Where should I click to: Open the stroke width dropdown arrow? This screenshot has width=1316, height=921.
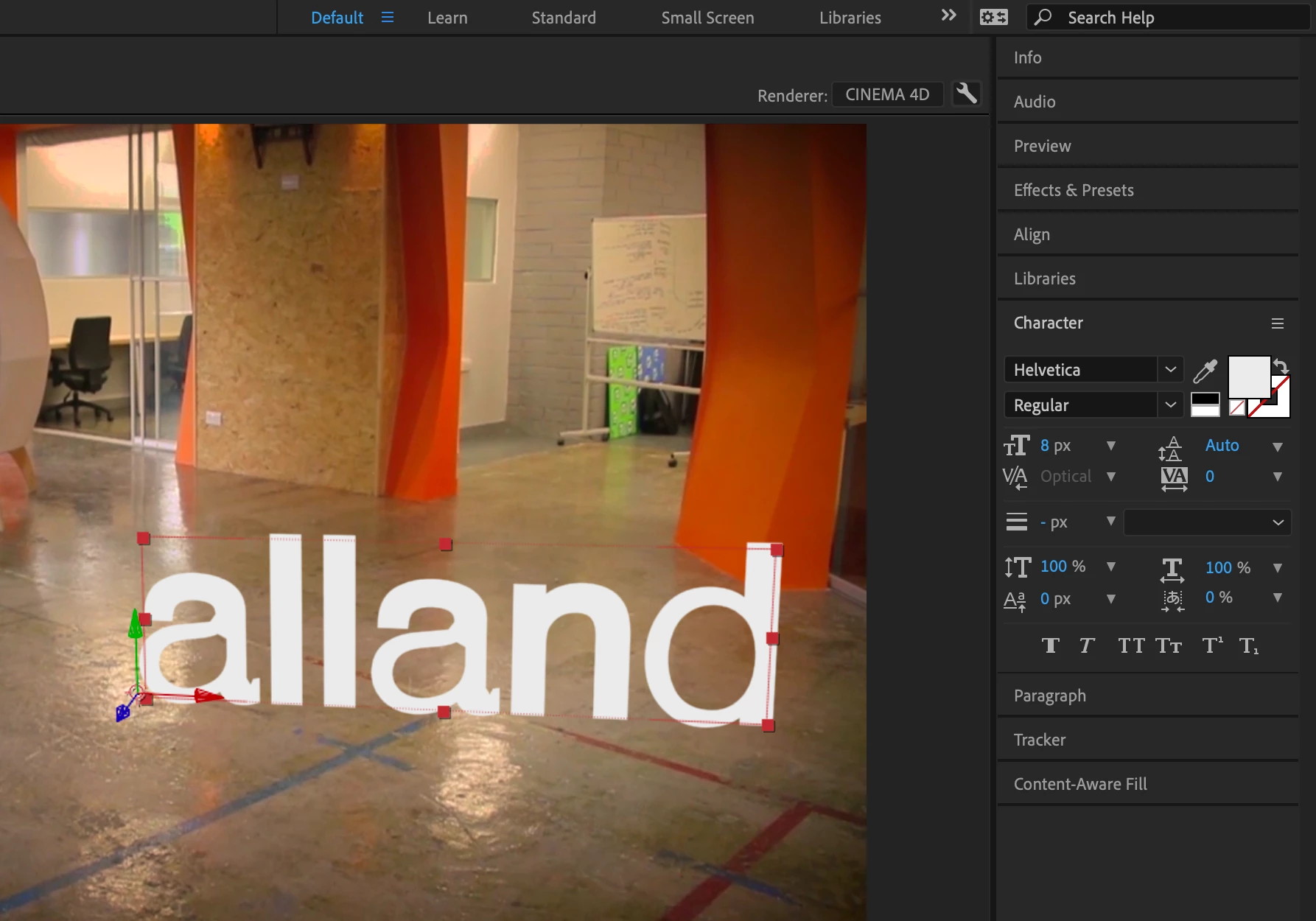1111,522
